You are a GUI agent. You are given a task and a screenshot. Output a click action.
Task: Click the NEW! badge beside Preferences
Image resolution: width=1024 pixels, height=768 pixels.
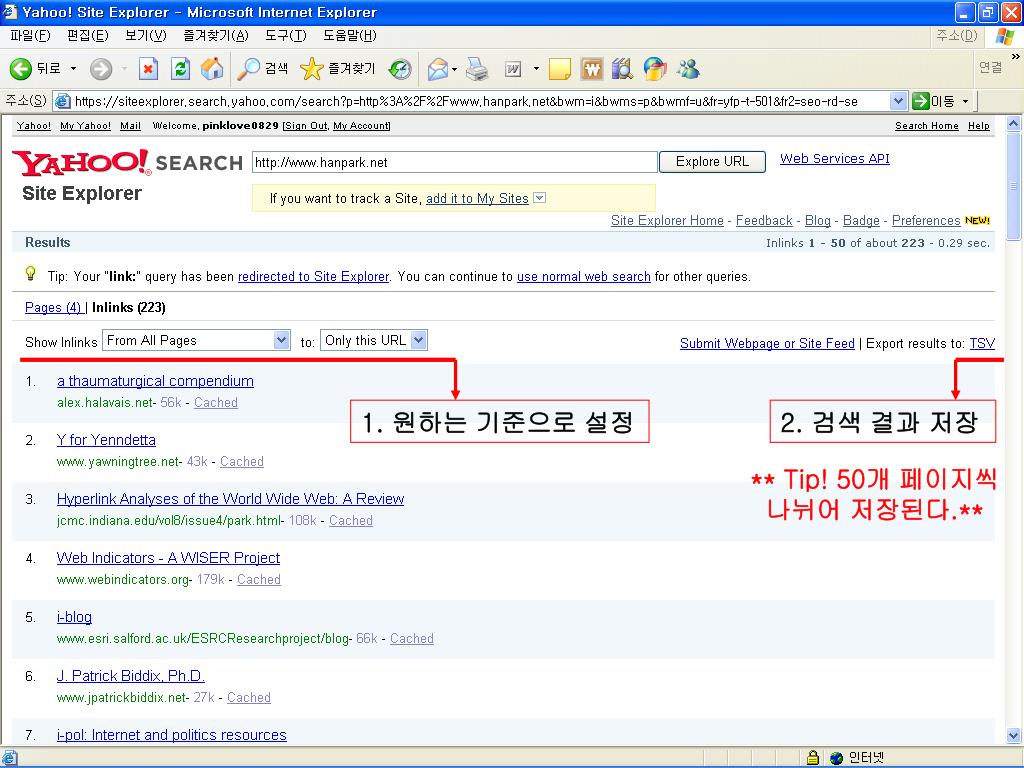click(978, 221)
